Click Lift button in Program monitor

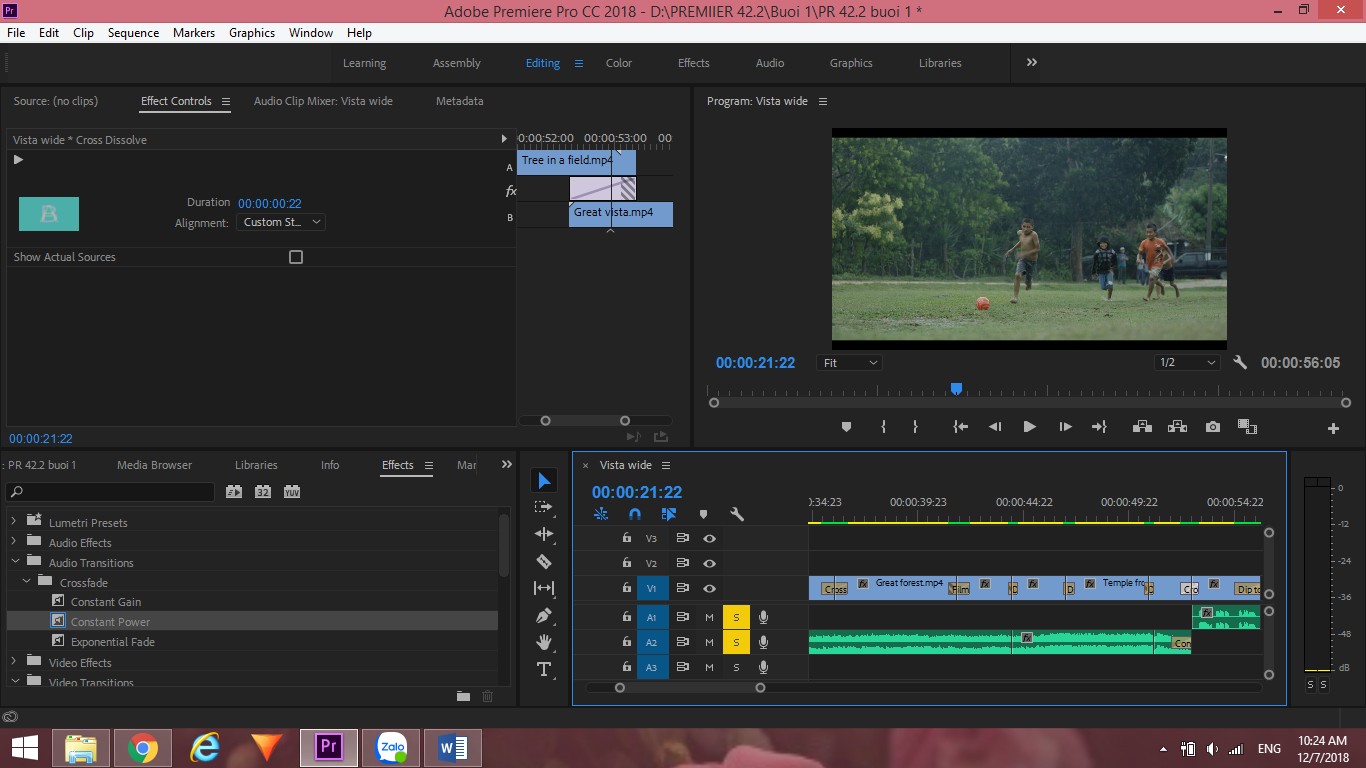1142,427
